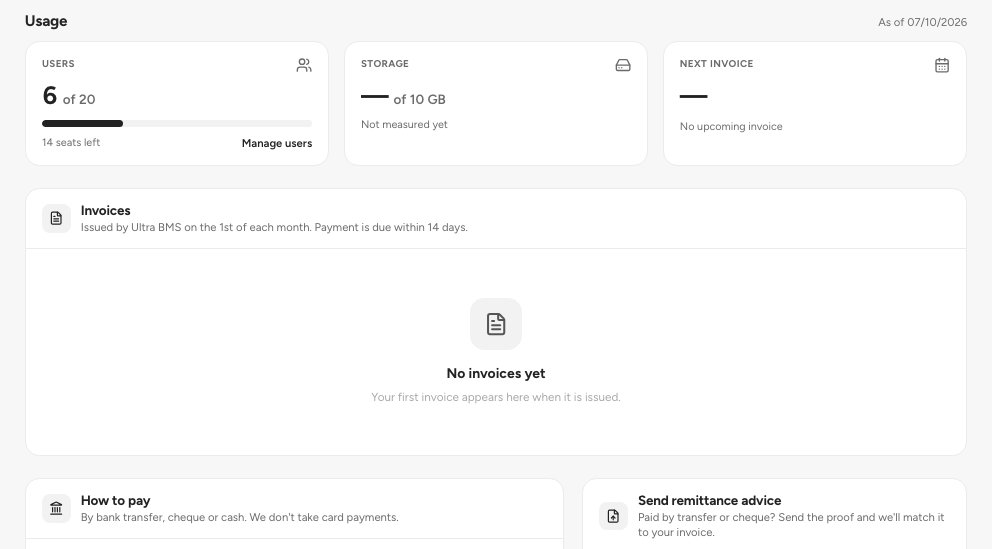This screenshot has width=992, height=549.
Task: Click the 'Invoices' section heading
Action: (106, 211)
